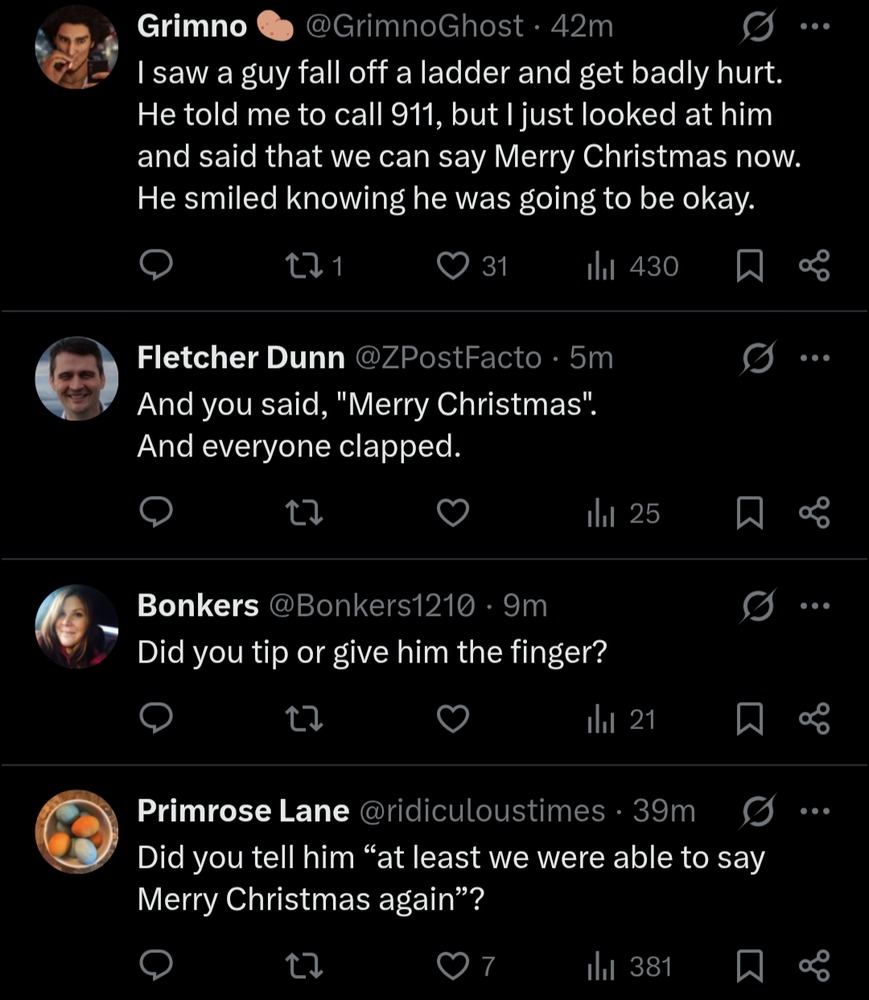This screenshot has height=1000, width=869.
Task: View 381 views on Primrose Lane's reply
Action: [630, 967]
